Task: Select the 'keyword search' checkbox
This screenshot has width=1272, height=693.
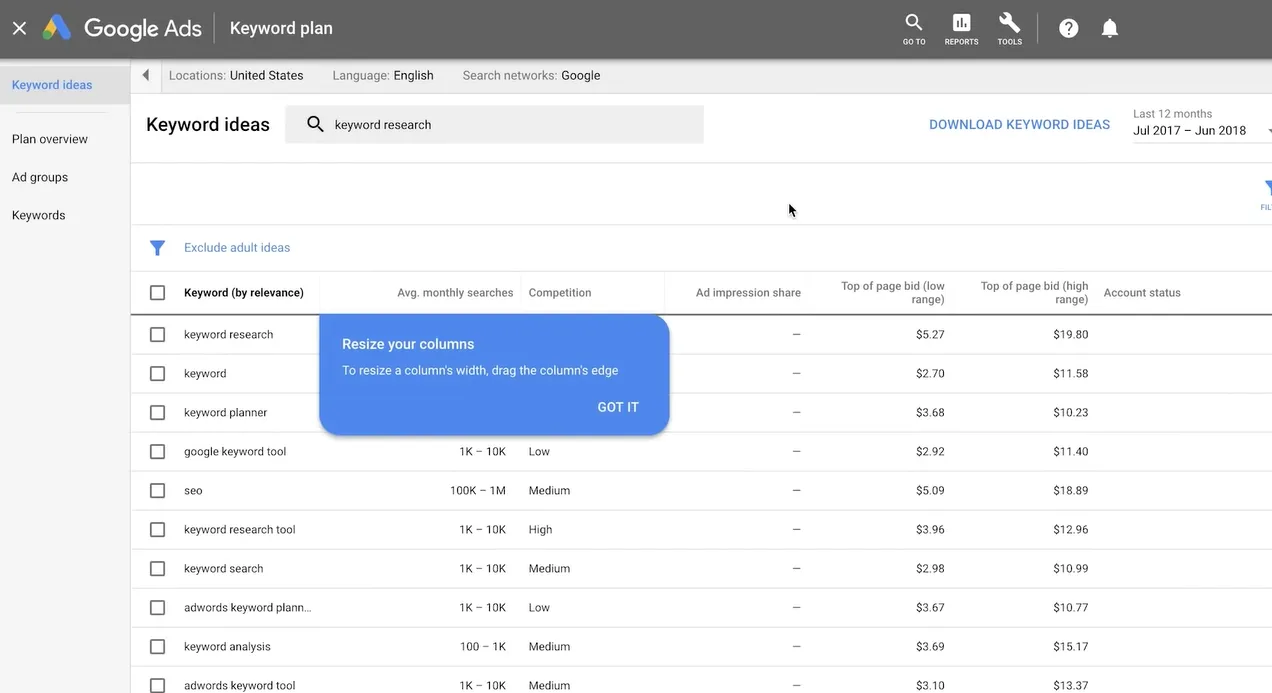Action: 157,569
